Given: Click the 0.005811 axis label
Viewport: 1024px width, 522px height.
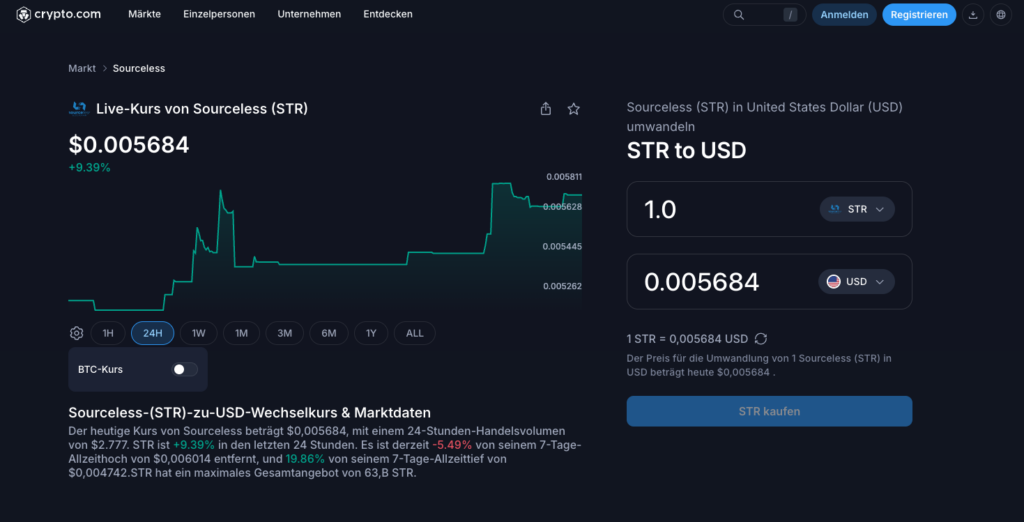Looking at the screenshot, I should pyautogui.click(x=564, y=176).
